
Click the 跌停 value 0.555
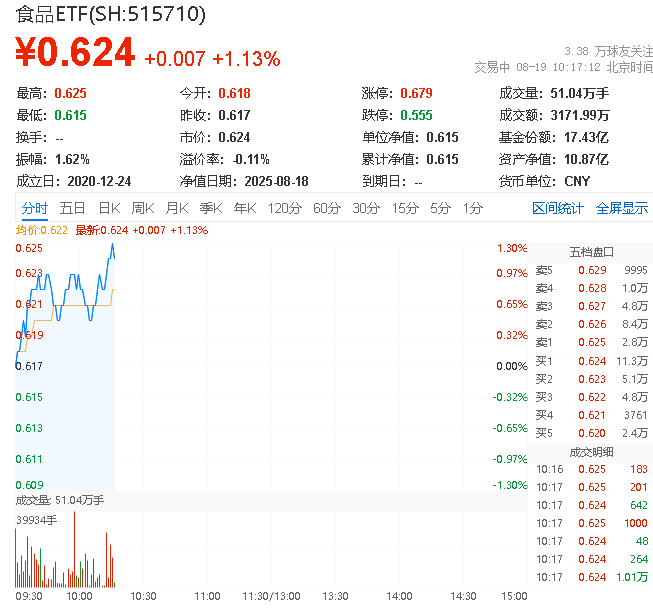[x=416, y=115]
